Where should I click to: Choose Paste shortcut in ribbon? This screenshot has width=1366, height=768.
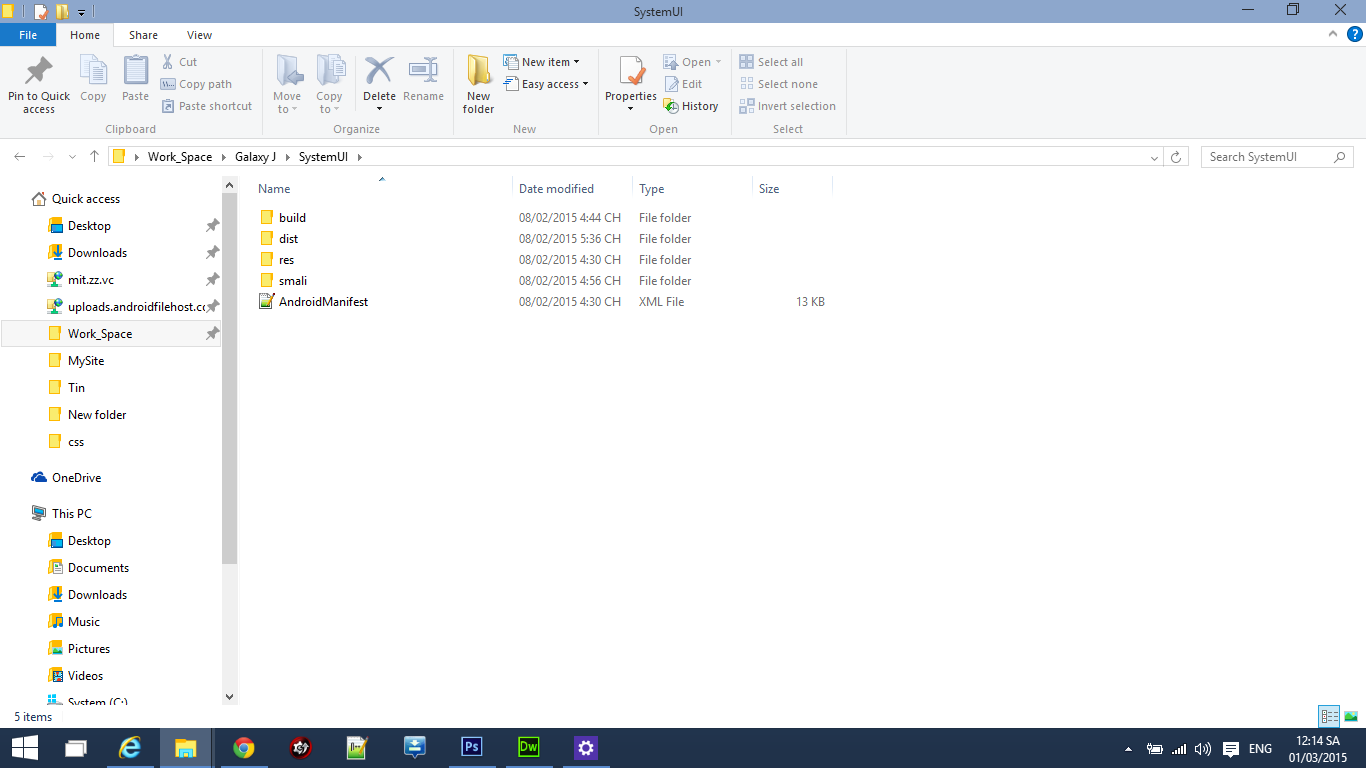pos(206,106)
